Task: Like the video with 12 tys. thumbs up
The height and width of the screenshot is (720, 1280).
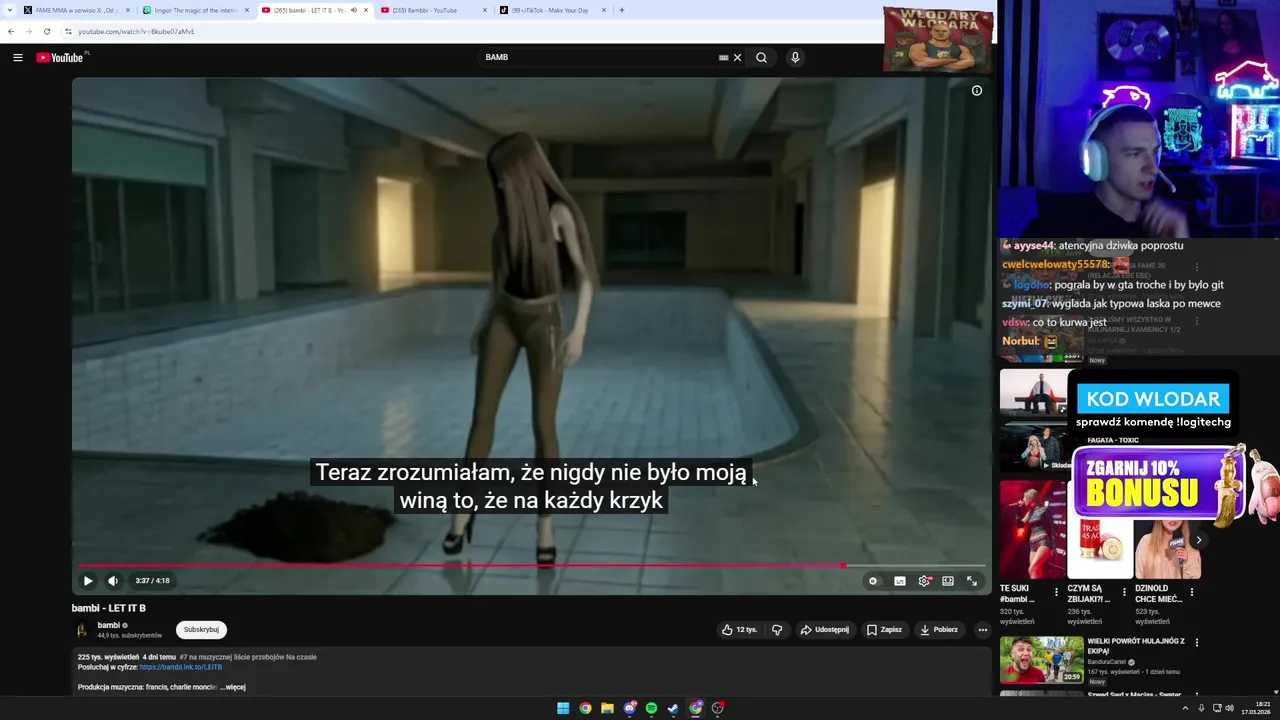Action: 740,630
